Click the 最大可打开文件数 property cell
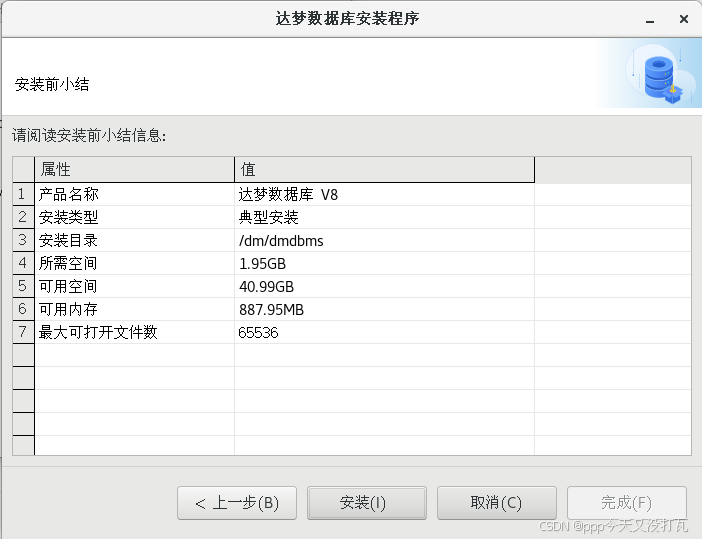This screenshot has height=539, width=702. point(134,332)
